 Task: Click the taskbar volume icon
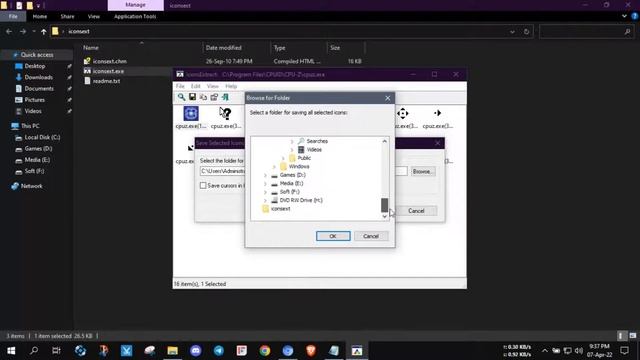(579, 351)
